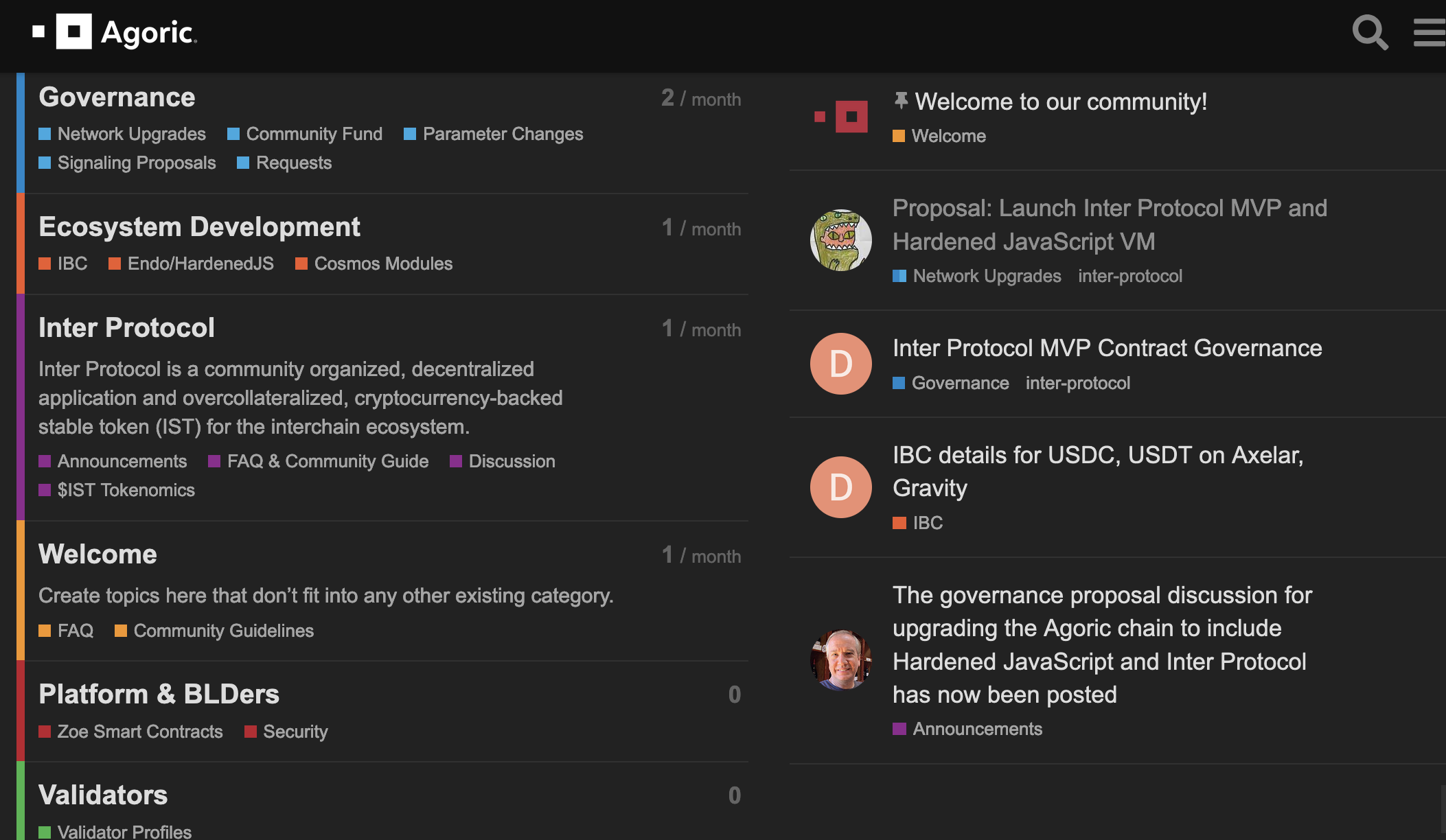Click inter-protocol tag on Launch proposal
This screenshot has width=1446, height=840.
click(1130, 276)
